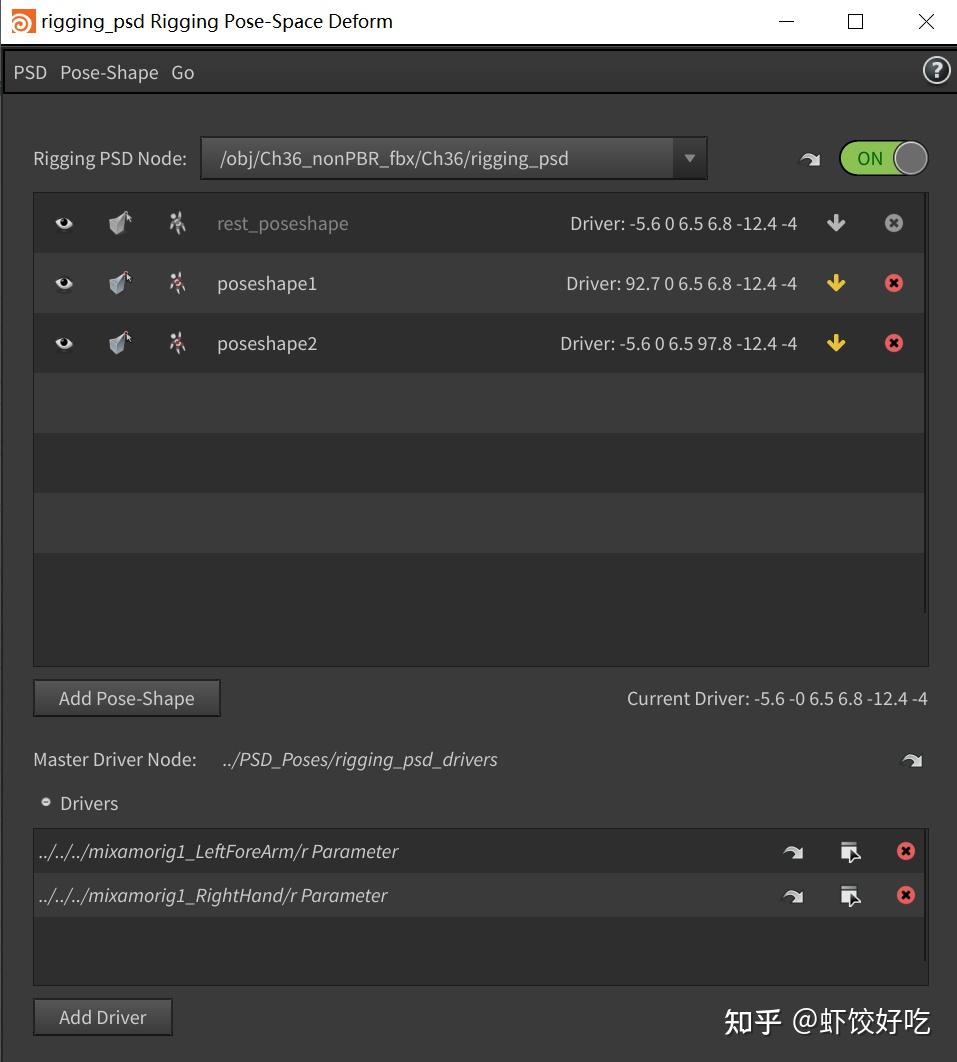
Task: Open the Go menu
Action: (x=183, y=72)
